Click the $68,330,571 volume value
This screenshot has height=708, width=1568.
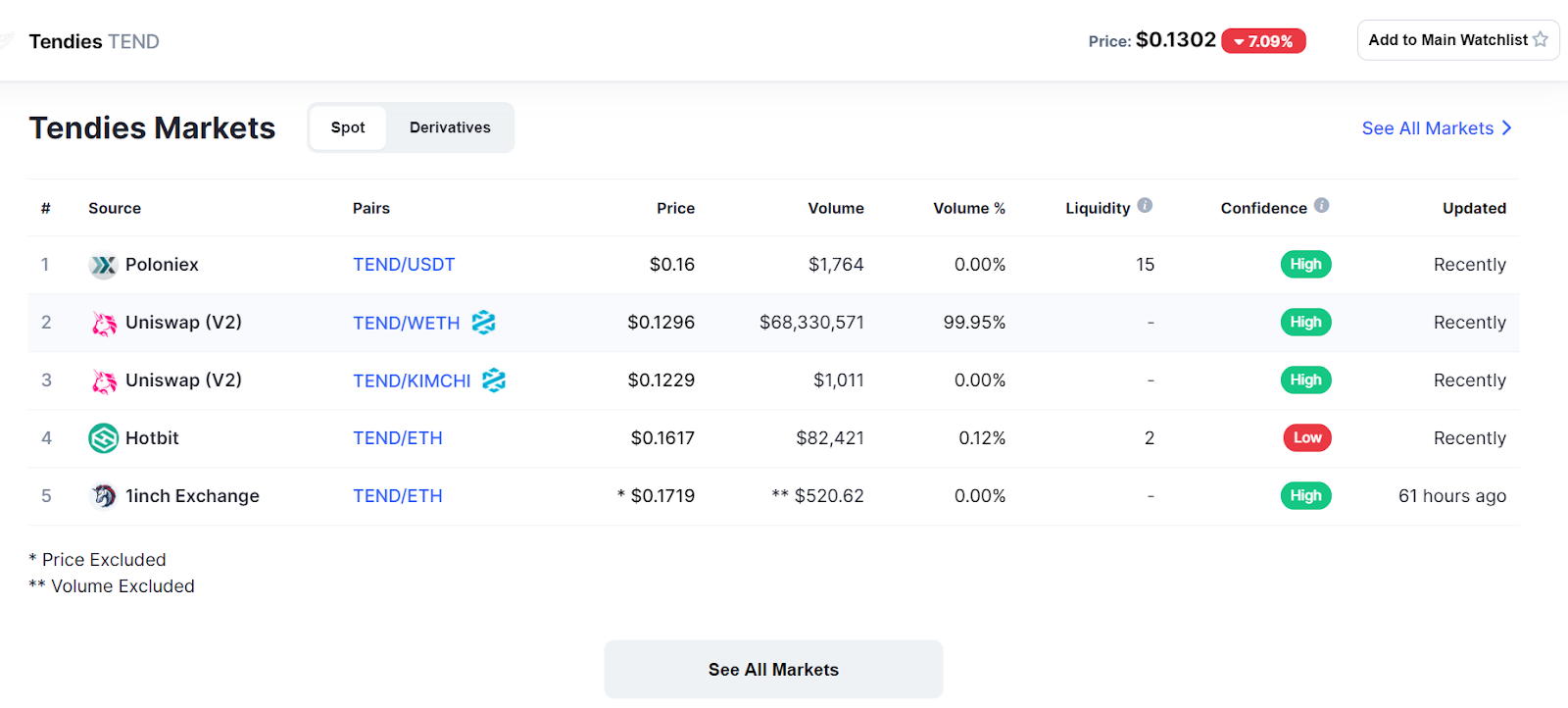811,323
